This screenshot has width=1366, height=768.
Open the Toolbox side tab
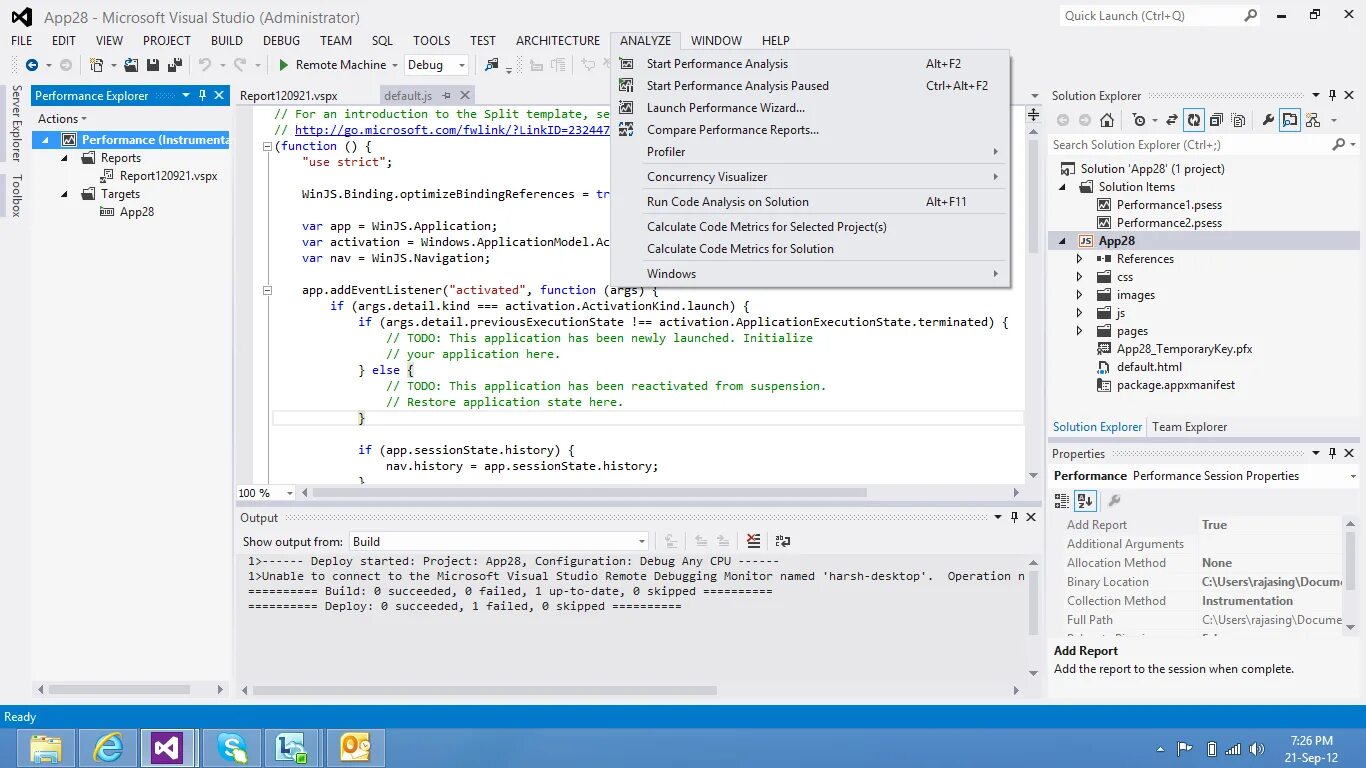pyautogui.click(x=16, y=195)
